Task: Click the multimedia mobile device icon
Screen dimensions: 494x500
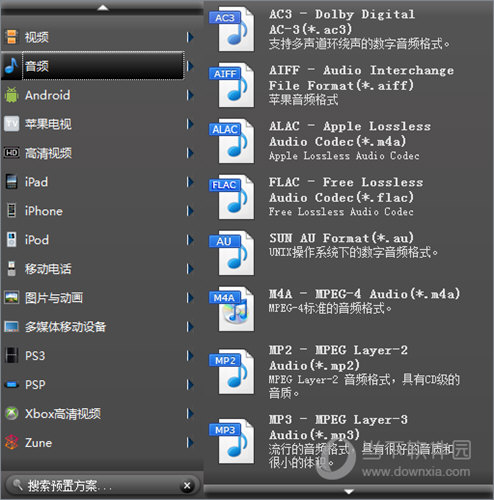Action: (11, 327)
